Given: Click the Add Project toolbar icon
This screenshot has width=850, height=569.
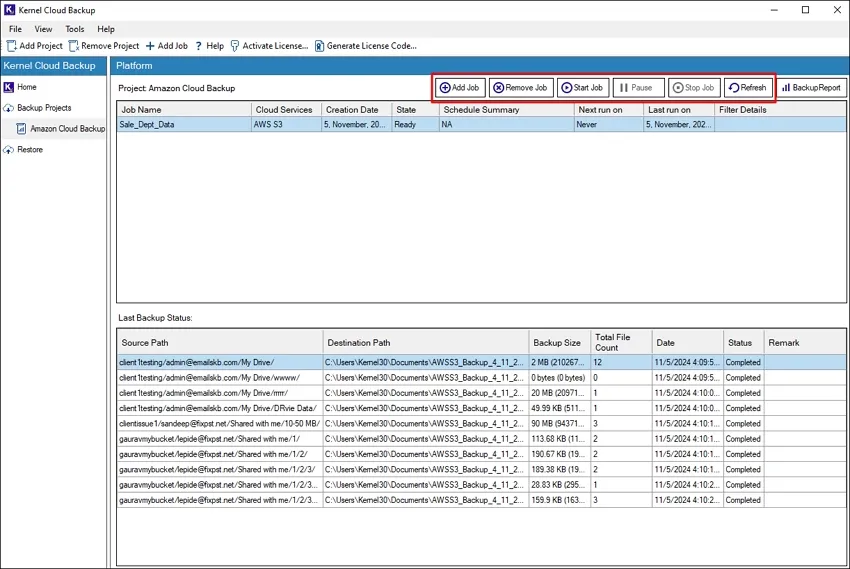Looking at the screenshot, I should click(x=11, y=46).
